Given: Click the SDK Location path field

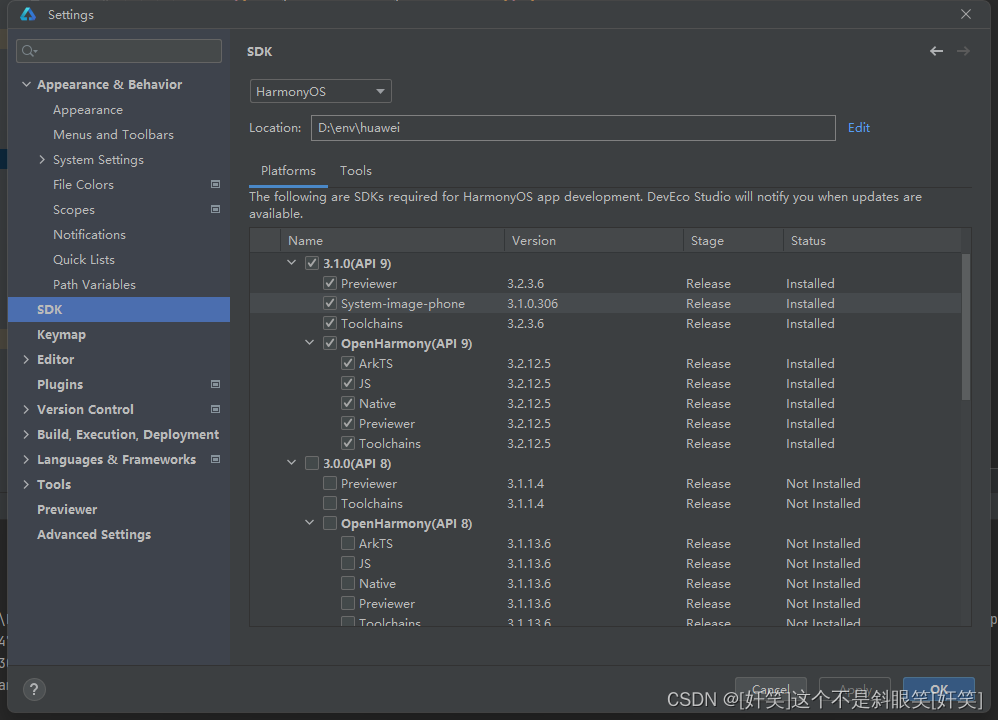Looking at the screenshot, I should 573,127.
